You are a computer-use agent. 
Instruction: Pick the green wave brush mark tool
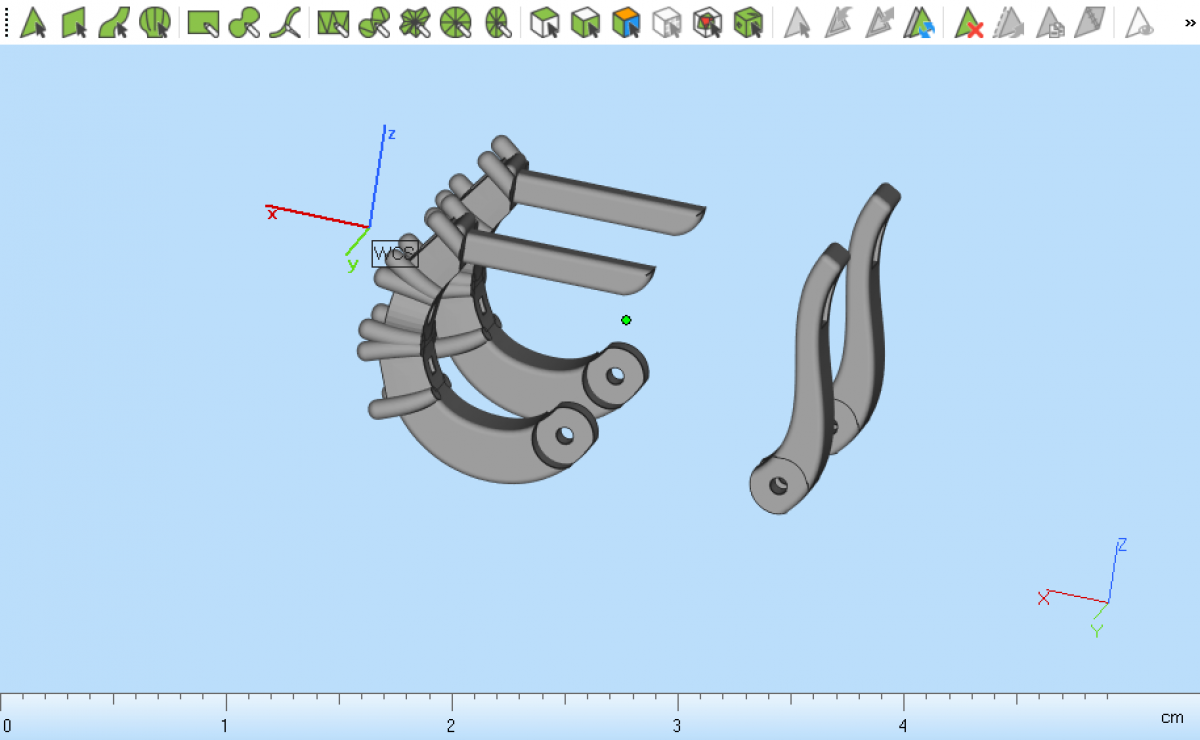point(286,21)
